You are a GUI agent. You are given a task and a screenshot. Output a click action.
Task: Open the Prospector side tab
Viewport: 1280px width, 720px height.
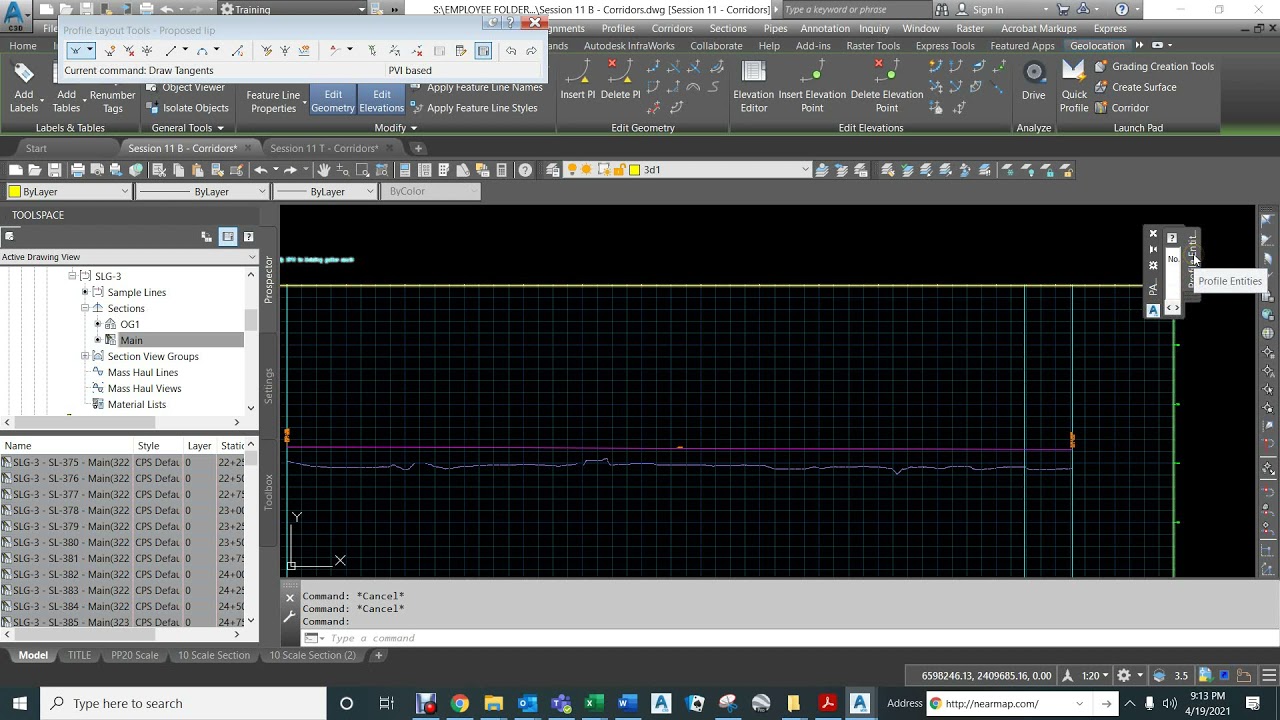268,281
